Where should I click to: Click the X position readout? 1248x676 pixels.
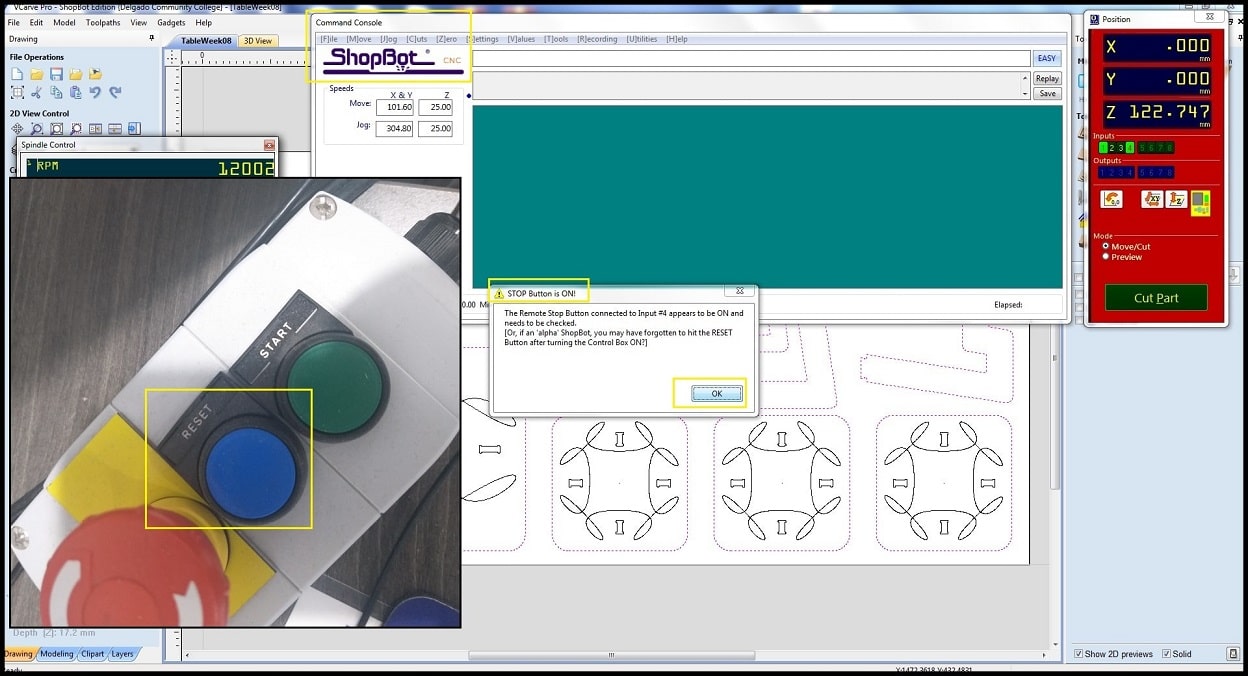[x=1157, y=46]
